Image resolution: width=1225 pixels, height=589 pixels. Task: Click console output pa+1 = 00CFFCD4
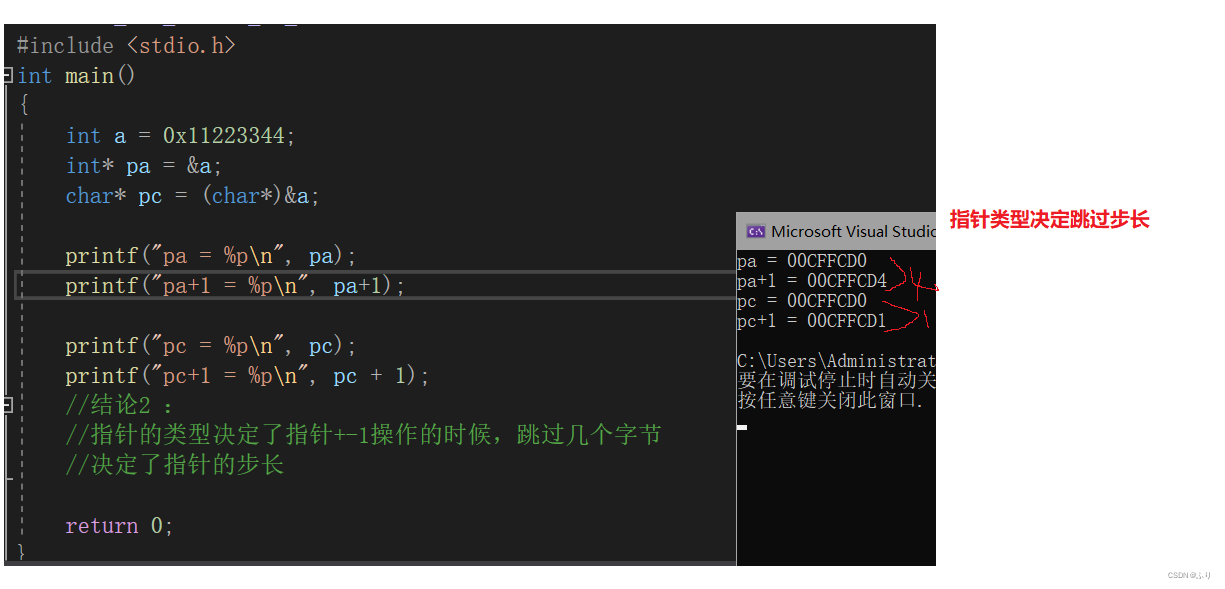coord(812,281)
